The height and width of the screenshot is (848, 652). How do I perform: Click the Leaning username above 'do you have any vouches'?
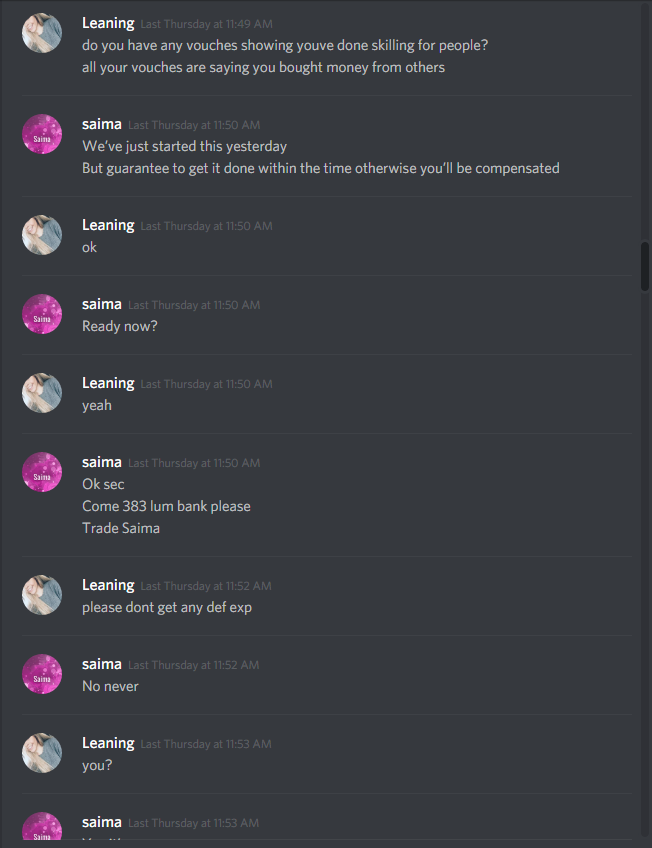tap(108, 23)
